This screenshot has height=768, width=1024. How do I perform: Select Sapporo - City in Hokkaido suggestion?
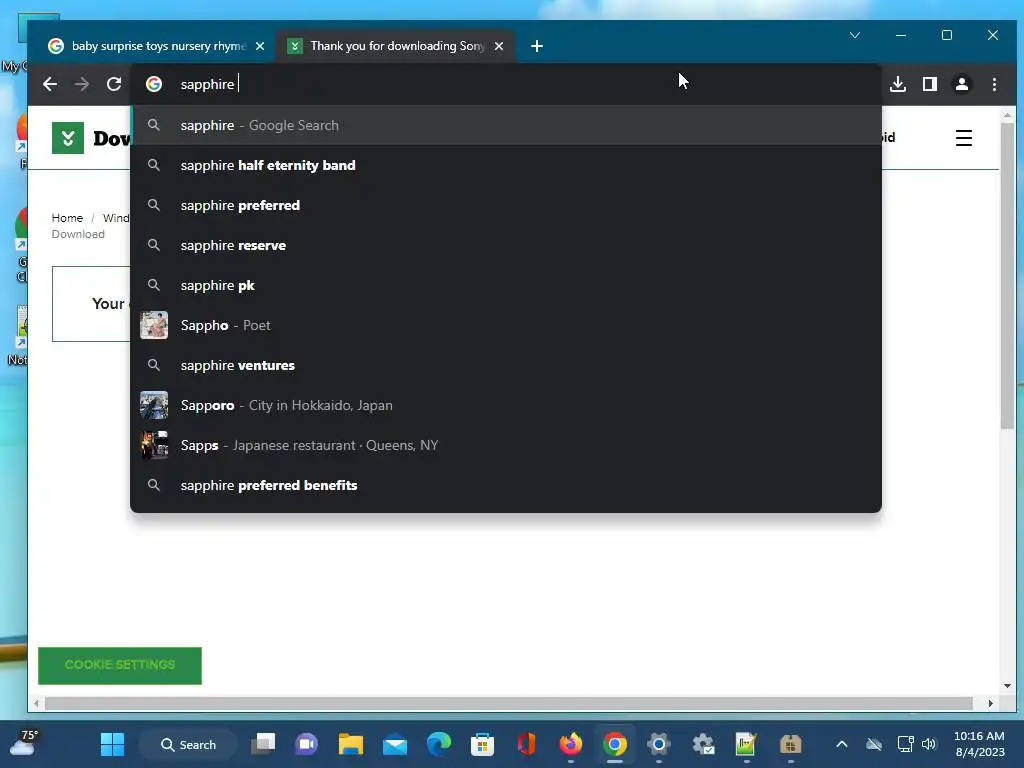pyautogui.click(x=506, y=406)
